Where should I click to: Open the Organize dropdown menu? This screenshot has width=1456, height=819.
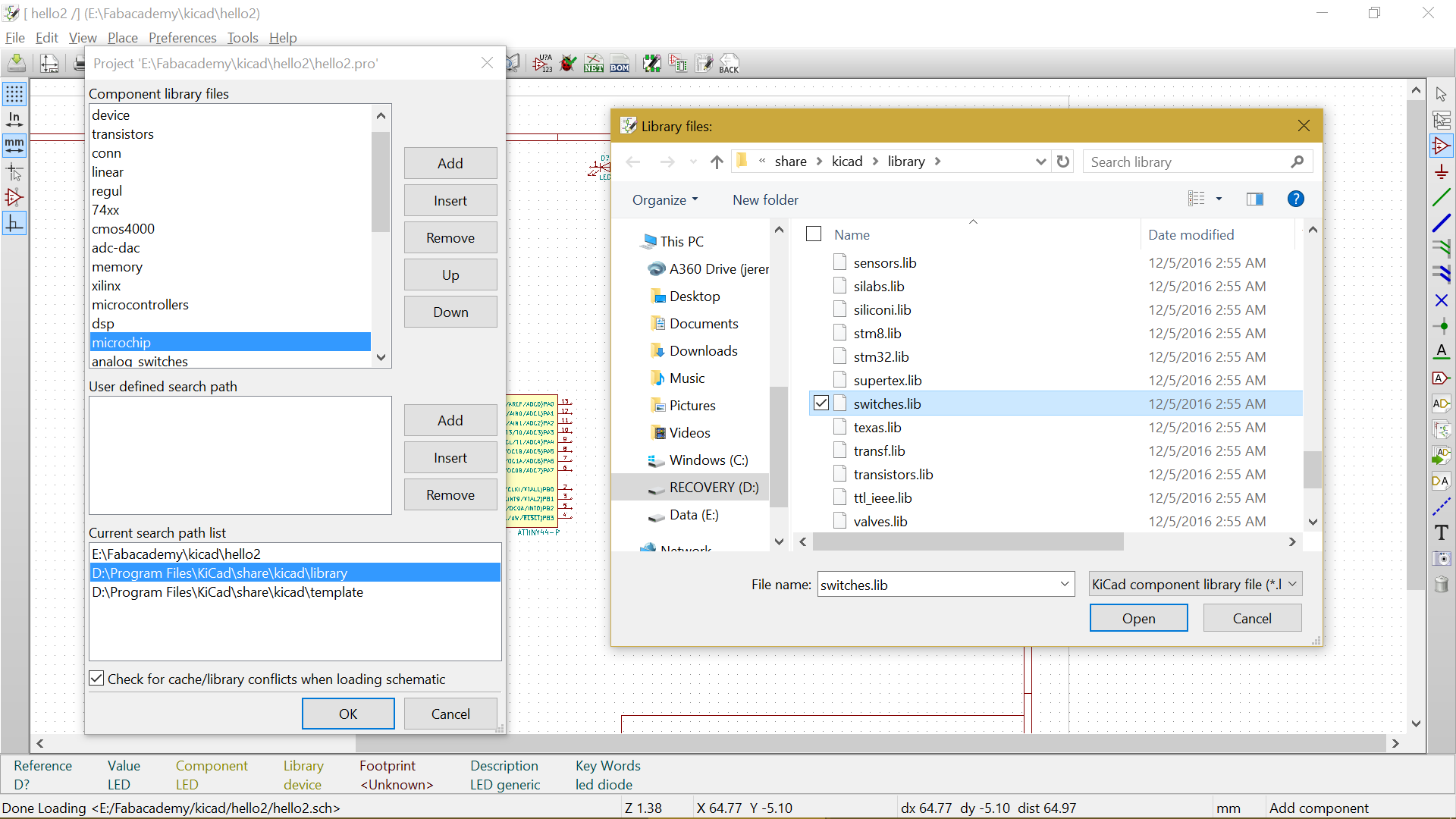point(665,200)
